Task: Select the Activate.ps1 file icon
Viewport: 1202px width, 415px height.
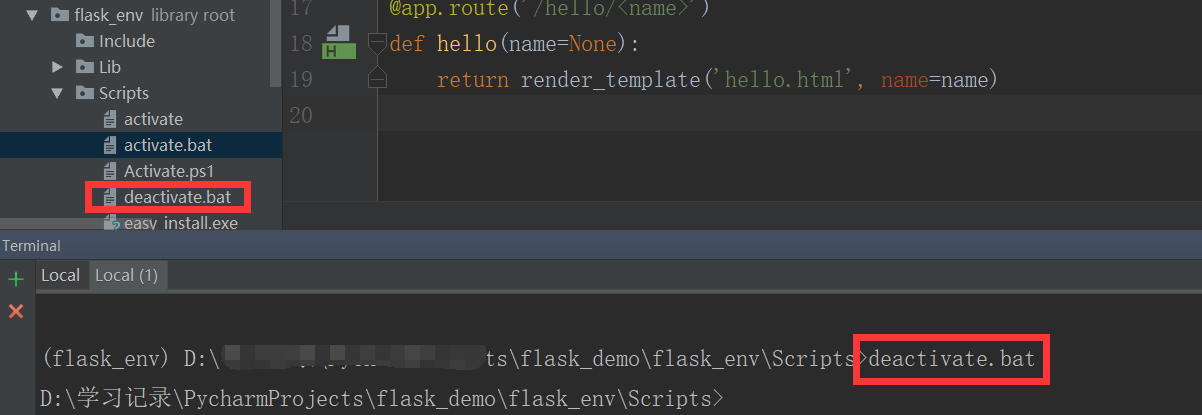Action: click(x=111, y=171)
